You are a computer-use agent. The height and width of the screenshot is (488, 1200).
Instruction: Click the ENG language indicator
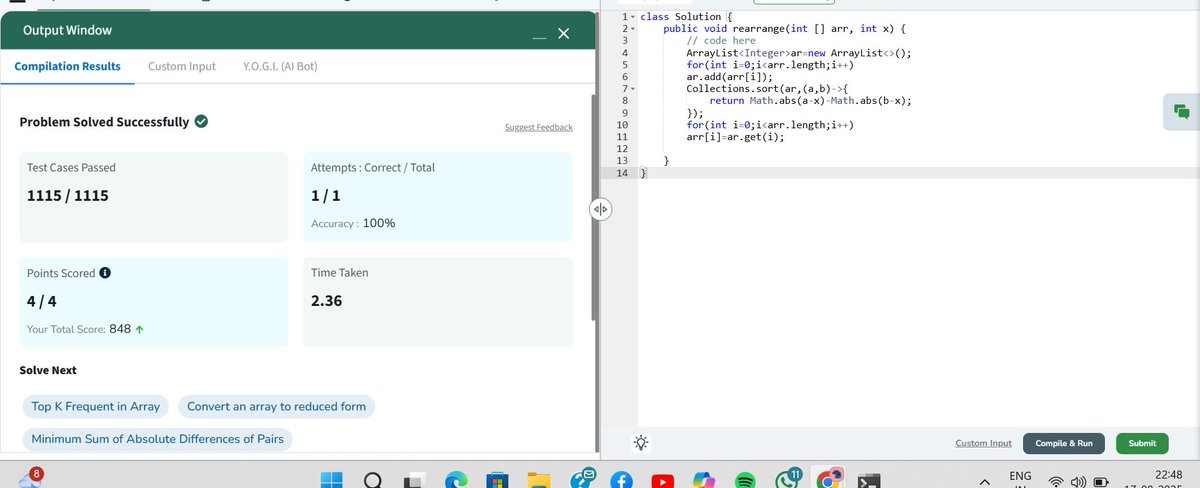1021,474
